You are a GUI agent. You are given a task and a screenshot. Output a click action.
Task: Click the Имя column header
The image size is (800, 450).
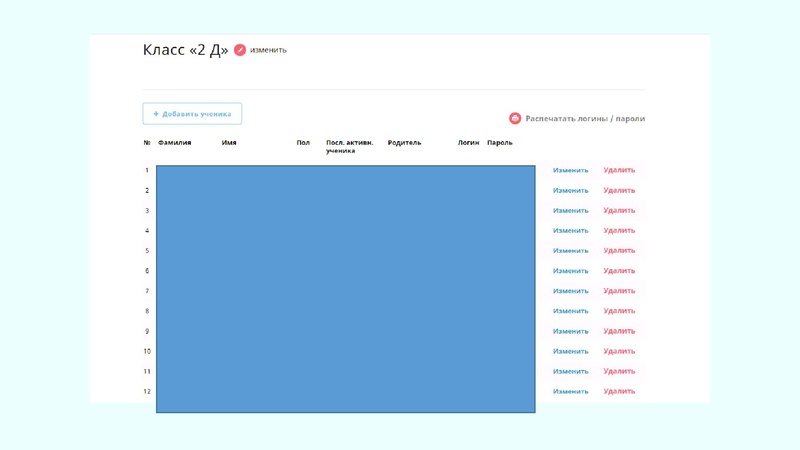tap(229, 143)
